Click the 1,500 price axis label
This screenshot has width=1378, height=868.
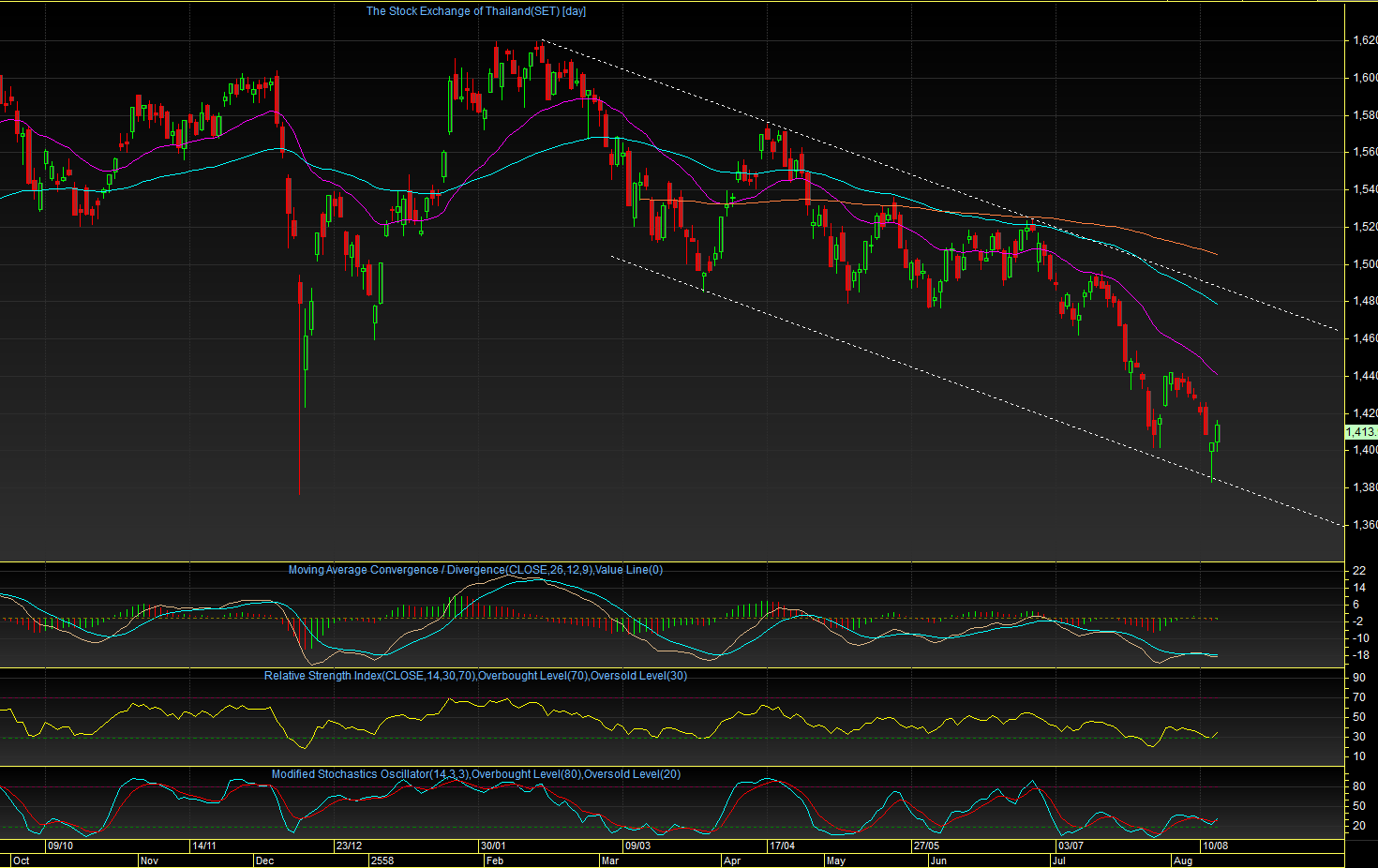[1365, 264]
